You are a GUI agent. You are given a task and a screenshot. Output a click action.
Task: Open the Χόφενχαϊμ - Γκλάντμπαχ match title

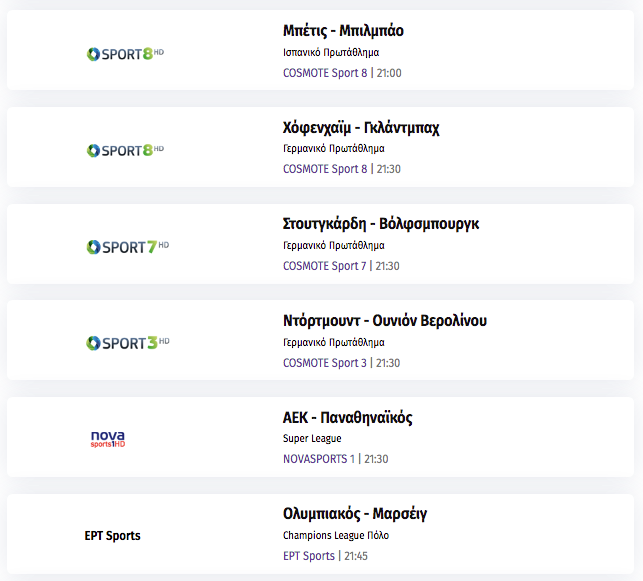tap(361, 128)
